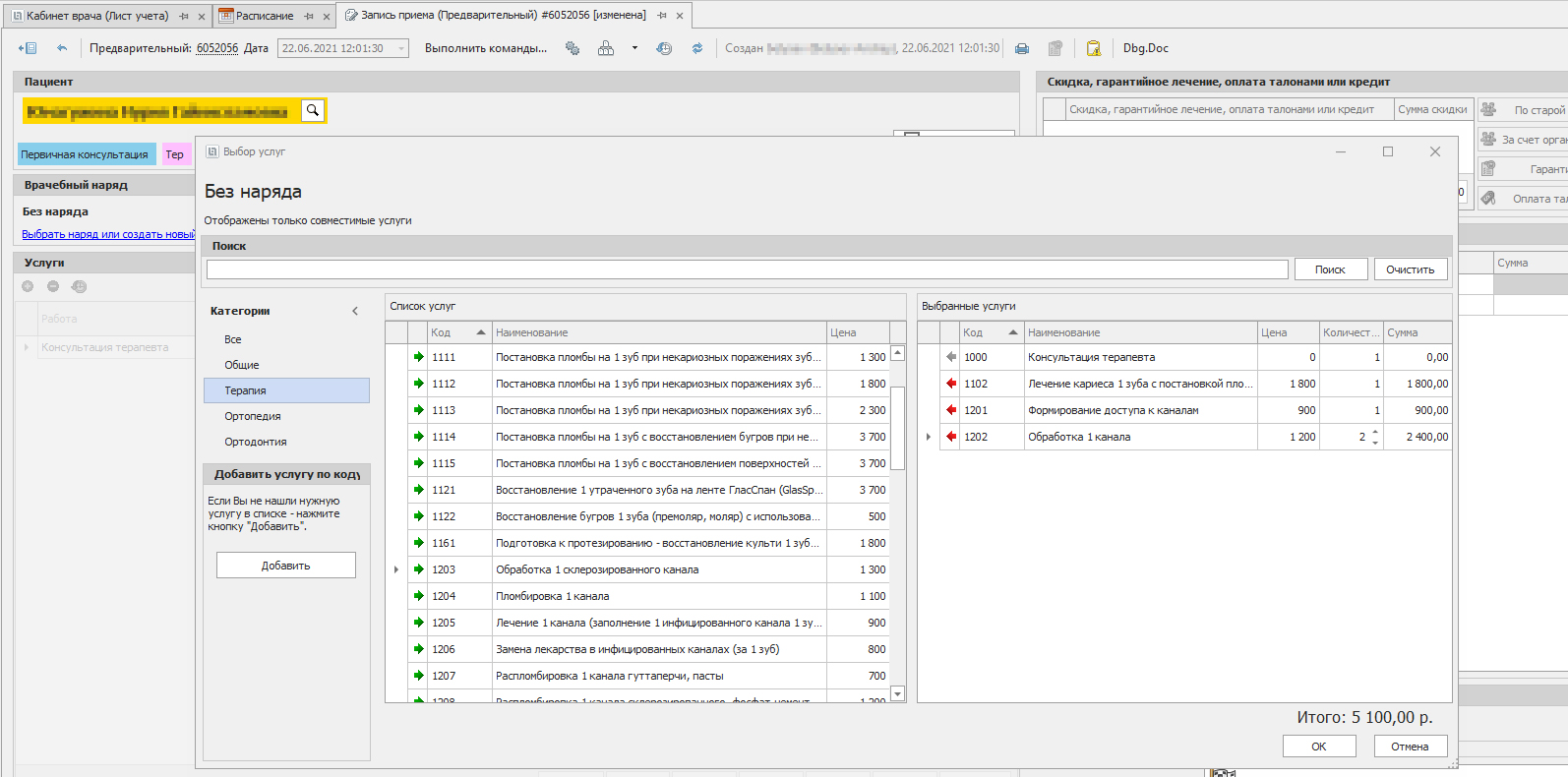Select the Ортодонтия category

tap(256, 442)
